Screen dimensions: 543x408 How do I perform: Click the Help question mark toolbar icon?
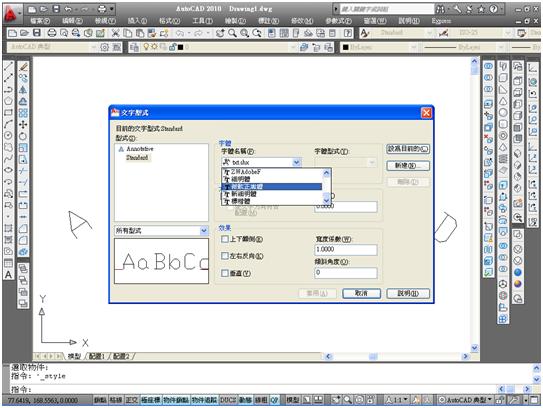(x=348, y=33)
